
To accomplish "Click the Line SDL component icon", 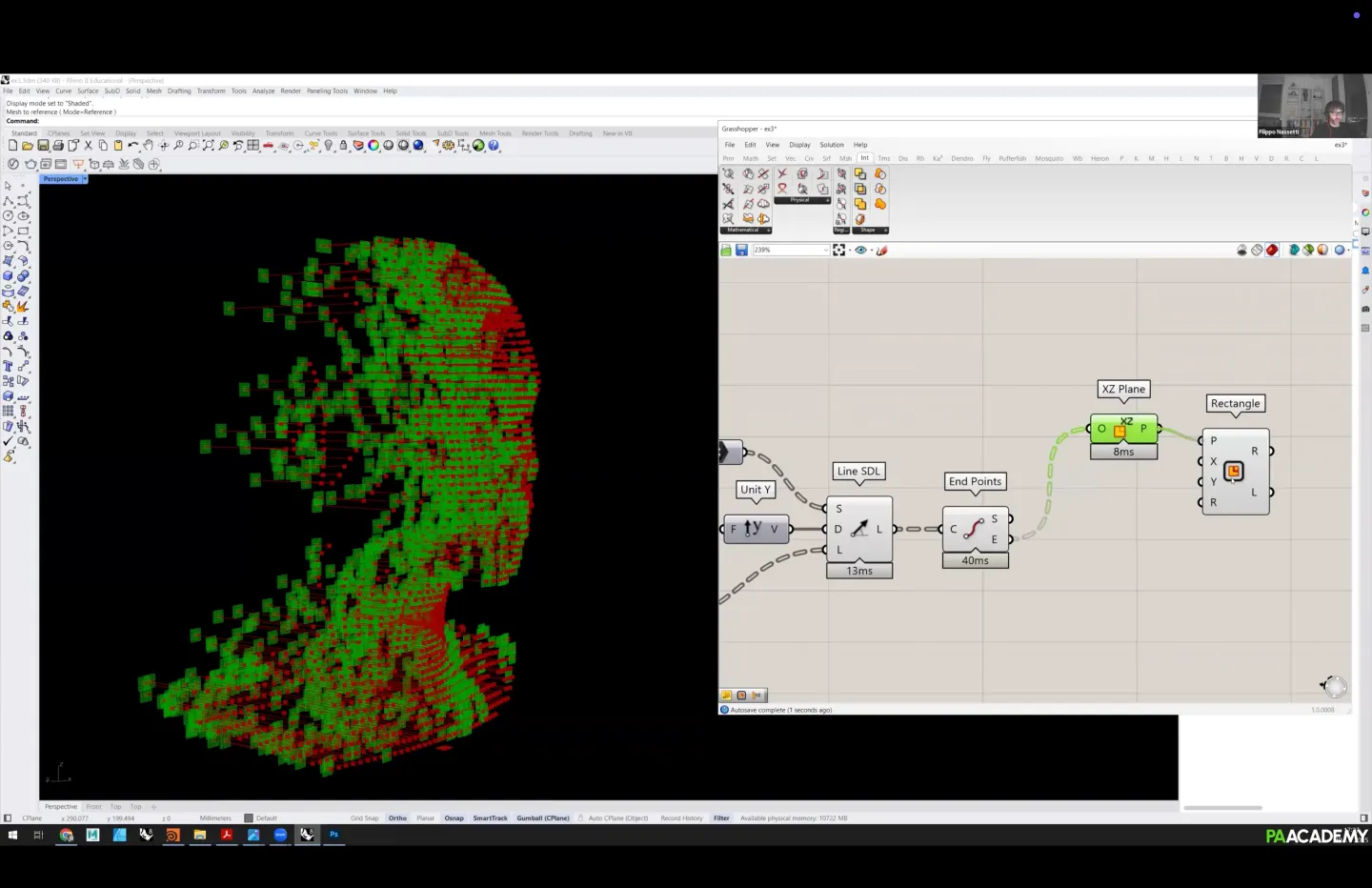I will (859, 529).
